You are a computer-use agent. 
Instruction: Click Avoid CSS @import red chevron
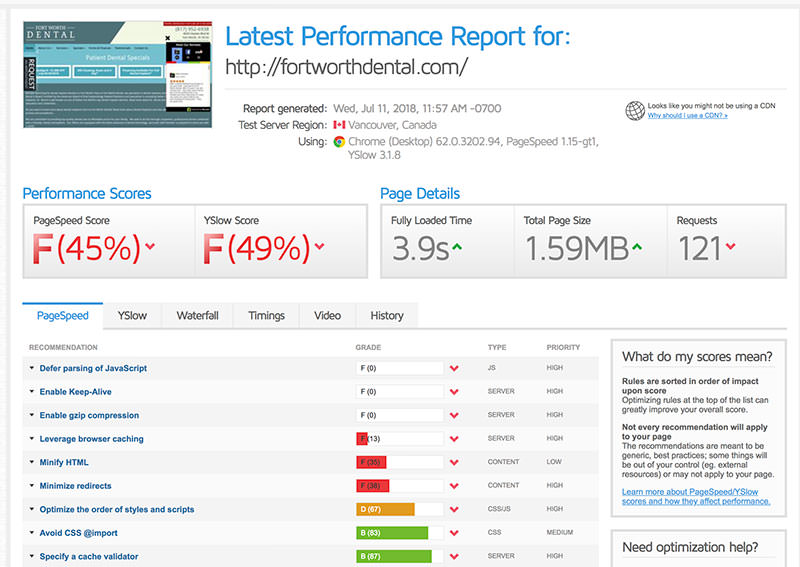coord(454,532)
